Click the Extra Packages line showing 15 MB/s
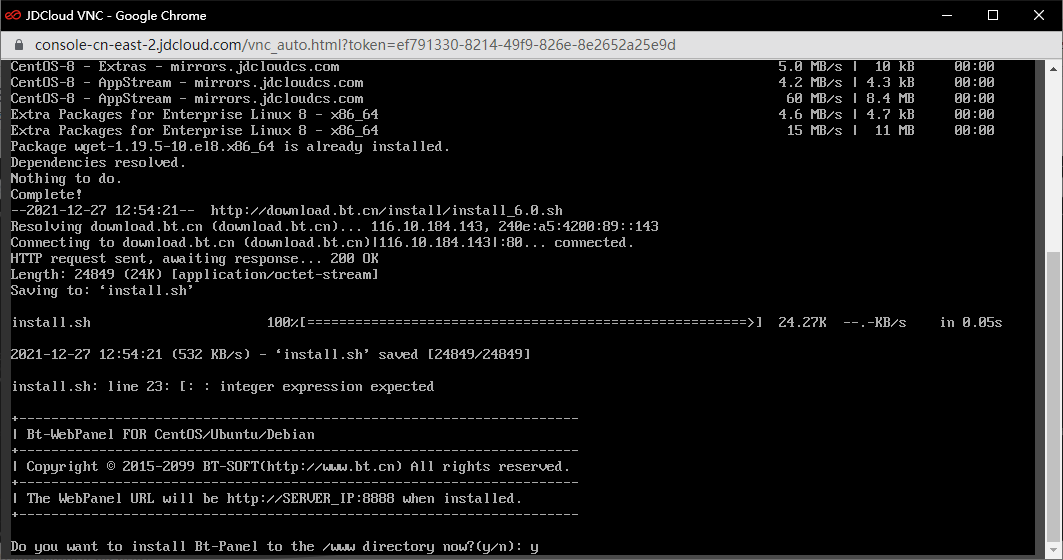The image size is (1063, 560). [502, 130]
